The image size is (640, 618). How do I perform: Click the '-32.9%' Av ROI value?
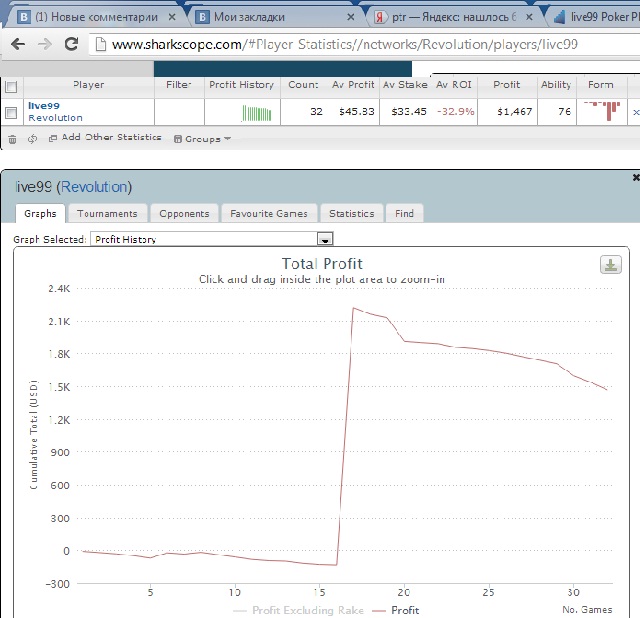[x=456, y=111]
